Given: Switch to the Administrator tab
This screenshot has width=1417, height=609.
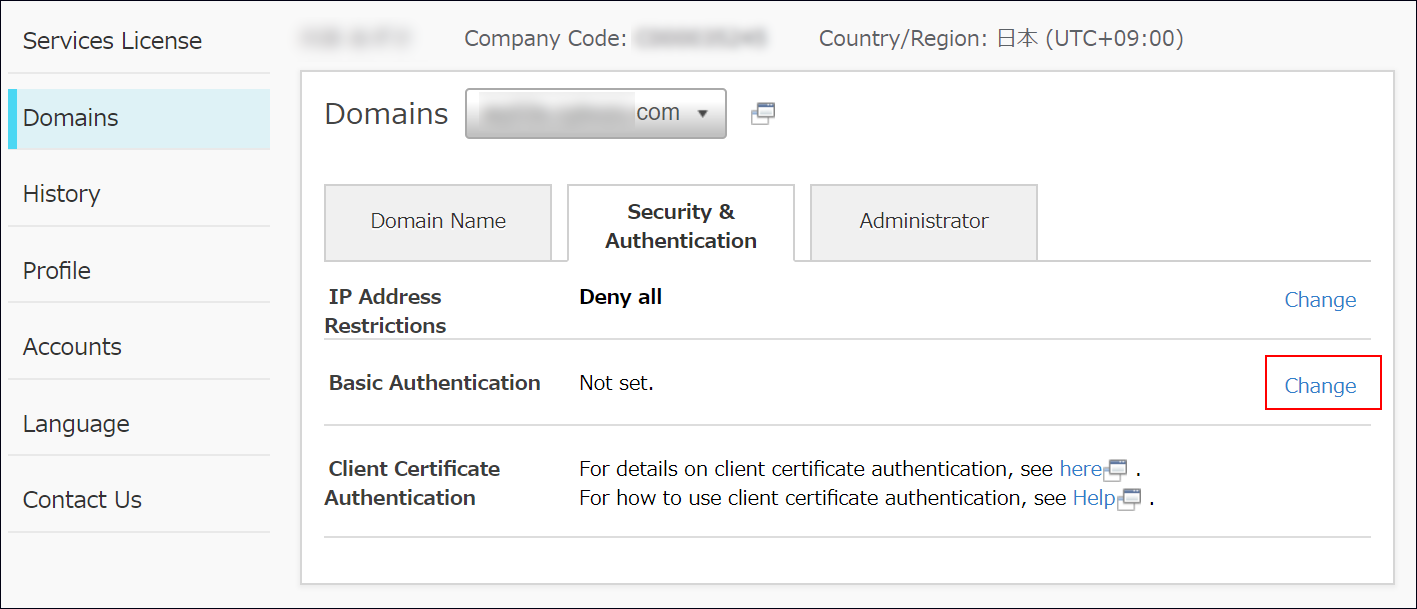Looking at the screenshot, I should (922, 221).
